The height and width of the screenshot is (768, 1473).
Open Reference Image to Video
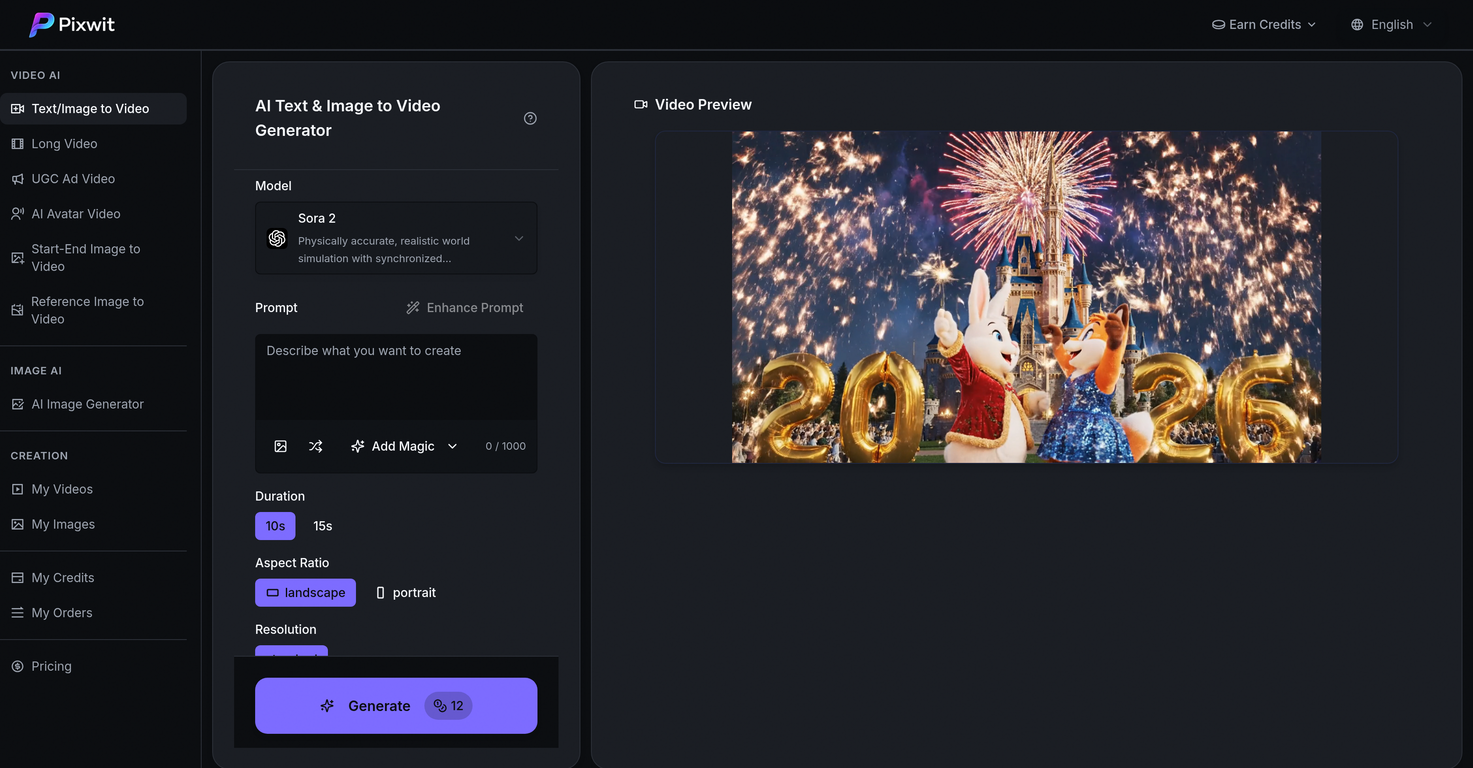pyautogui.click(x=93, y=310)
